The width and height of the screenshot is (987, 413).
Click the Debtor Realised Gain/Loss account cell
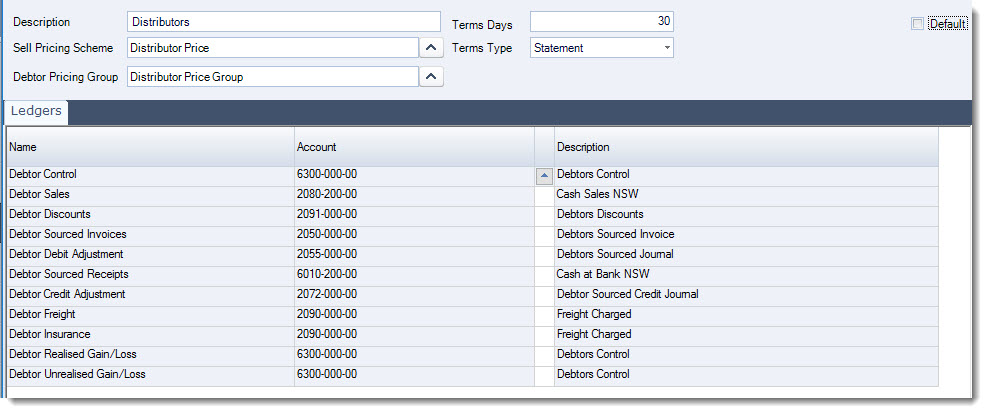[x=414, y=354]
